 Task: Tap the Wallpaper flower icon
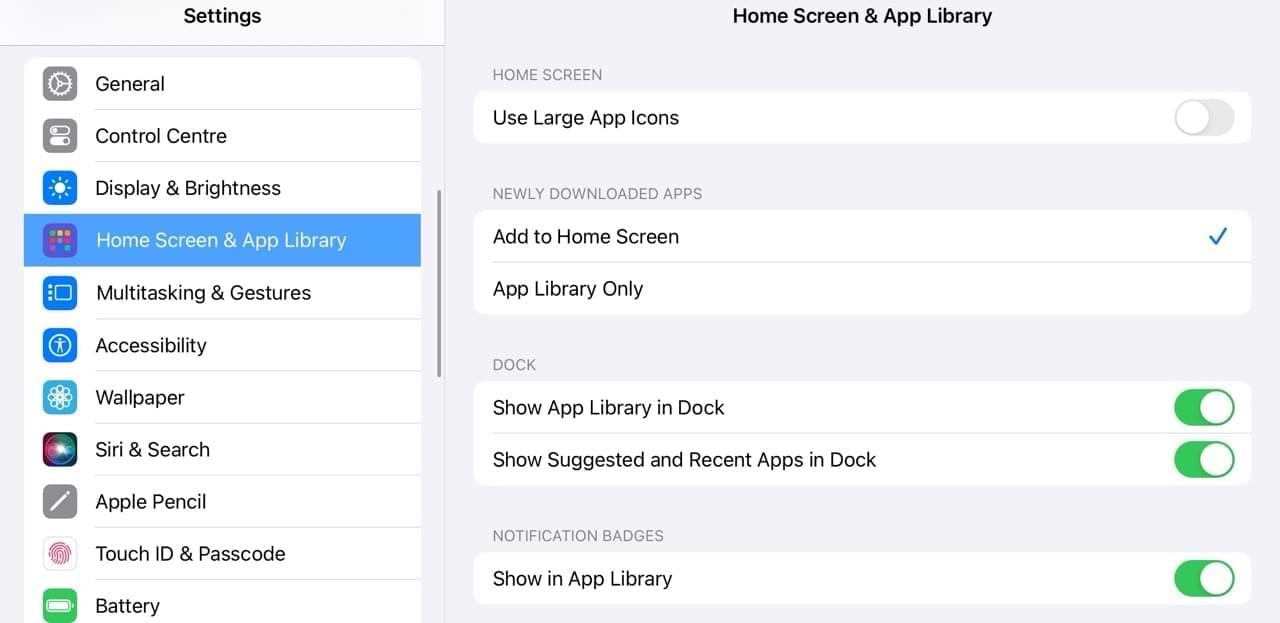coord(60,397)
